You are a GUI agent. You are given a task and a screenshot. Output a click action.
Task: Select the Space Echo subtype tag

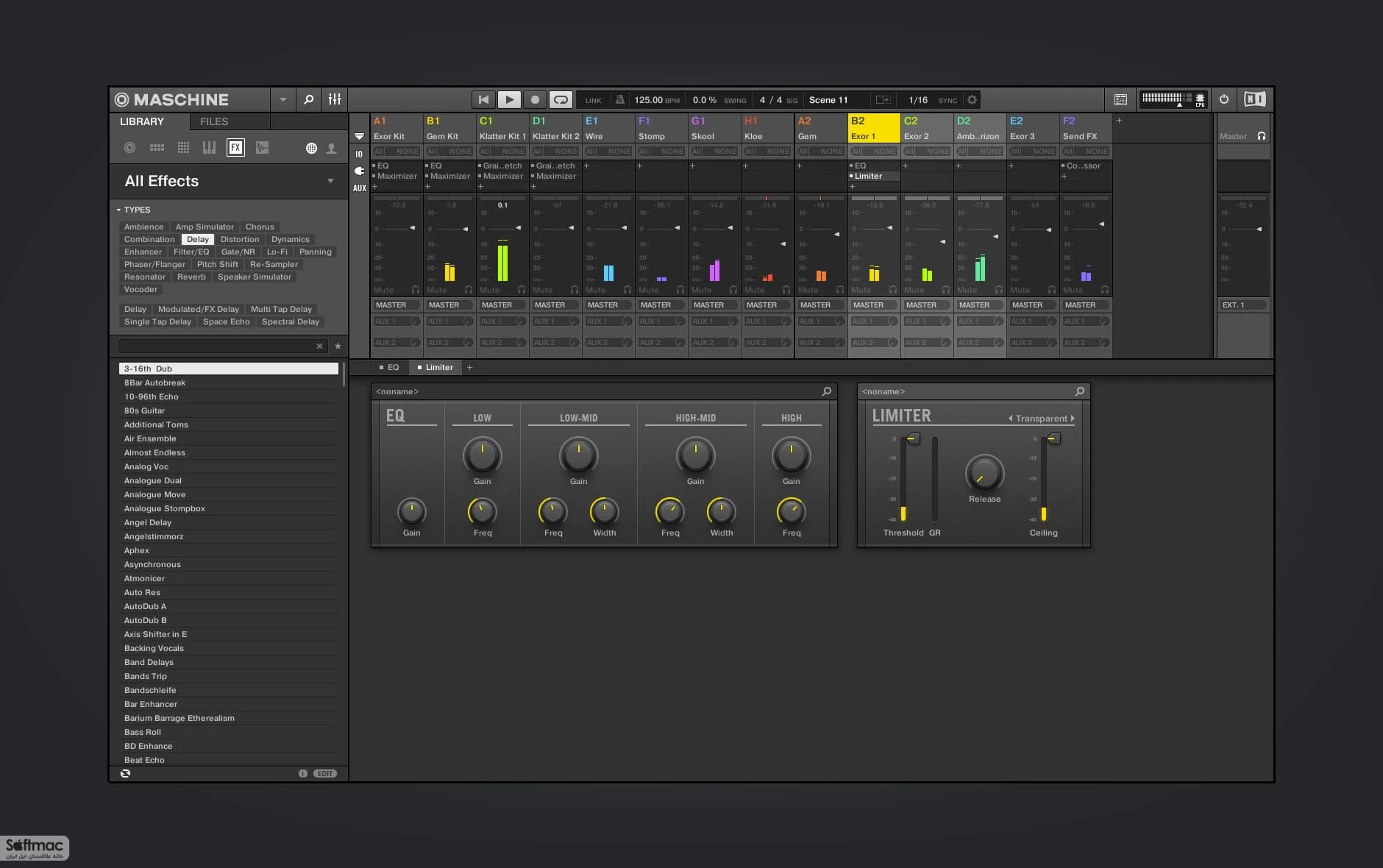(x=226, y=321)
